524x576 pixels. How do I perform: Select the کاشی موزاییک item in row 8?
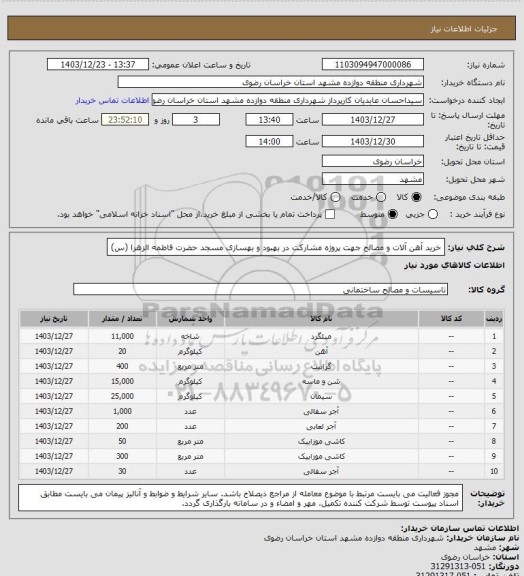(x=322, y=442)
